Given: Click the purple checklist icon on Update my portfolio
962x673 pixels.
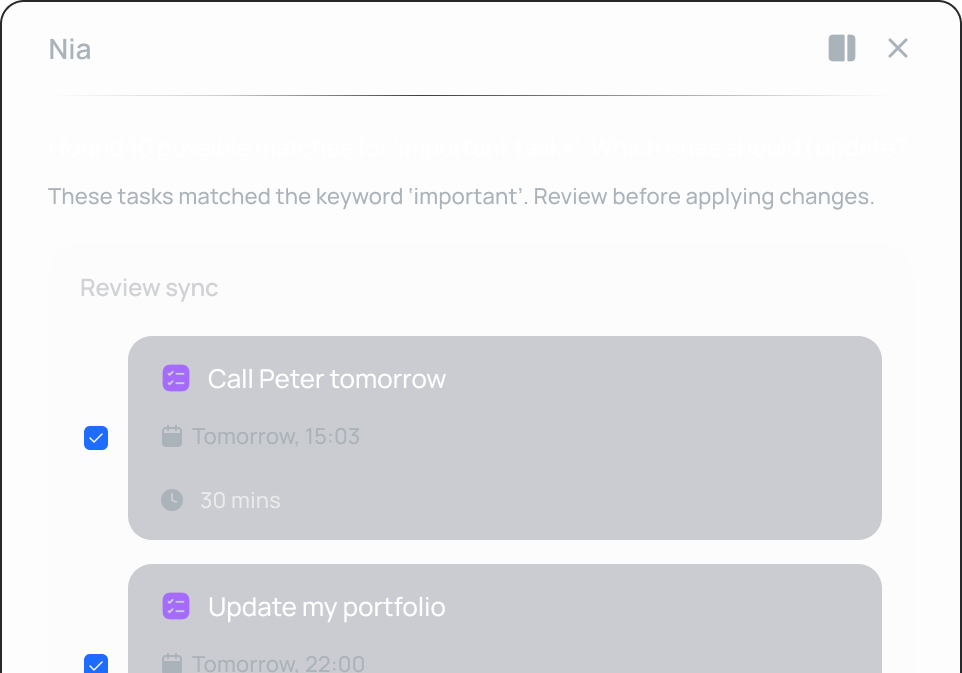Looking at the screenshot, I should pos(176,606).
